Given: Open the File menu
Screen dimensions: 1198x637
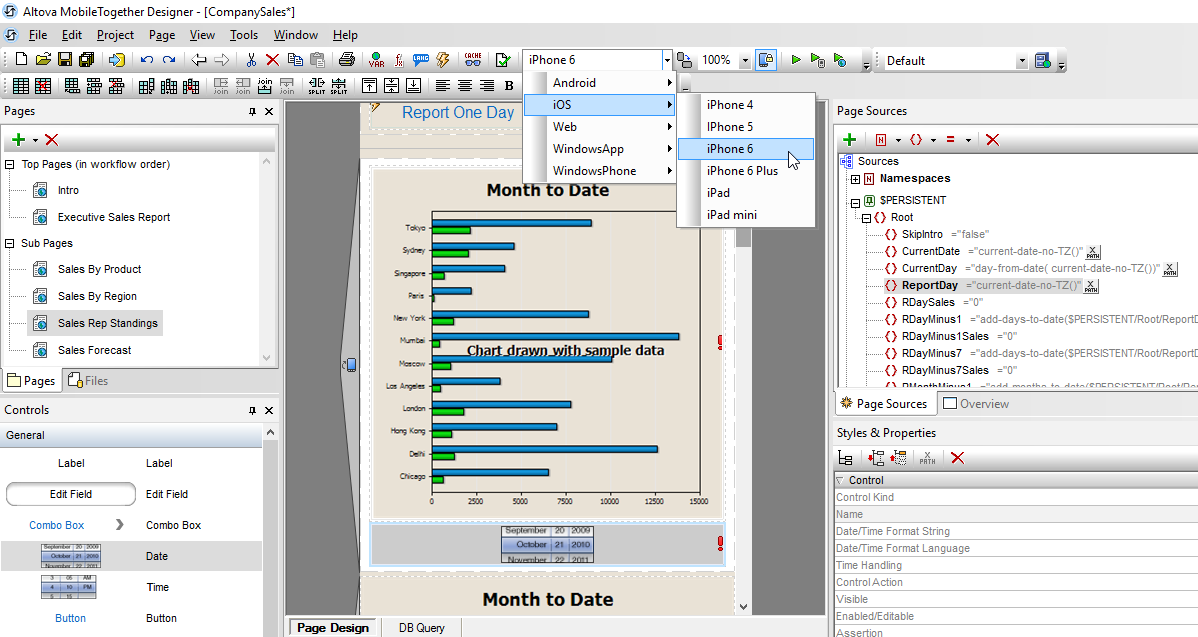Looking at the screenshot, I should [37, 34].
